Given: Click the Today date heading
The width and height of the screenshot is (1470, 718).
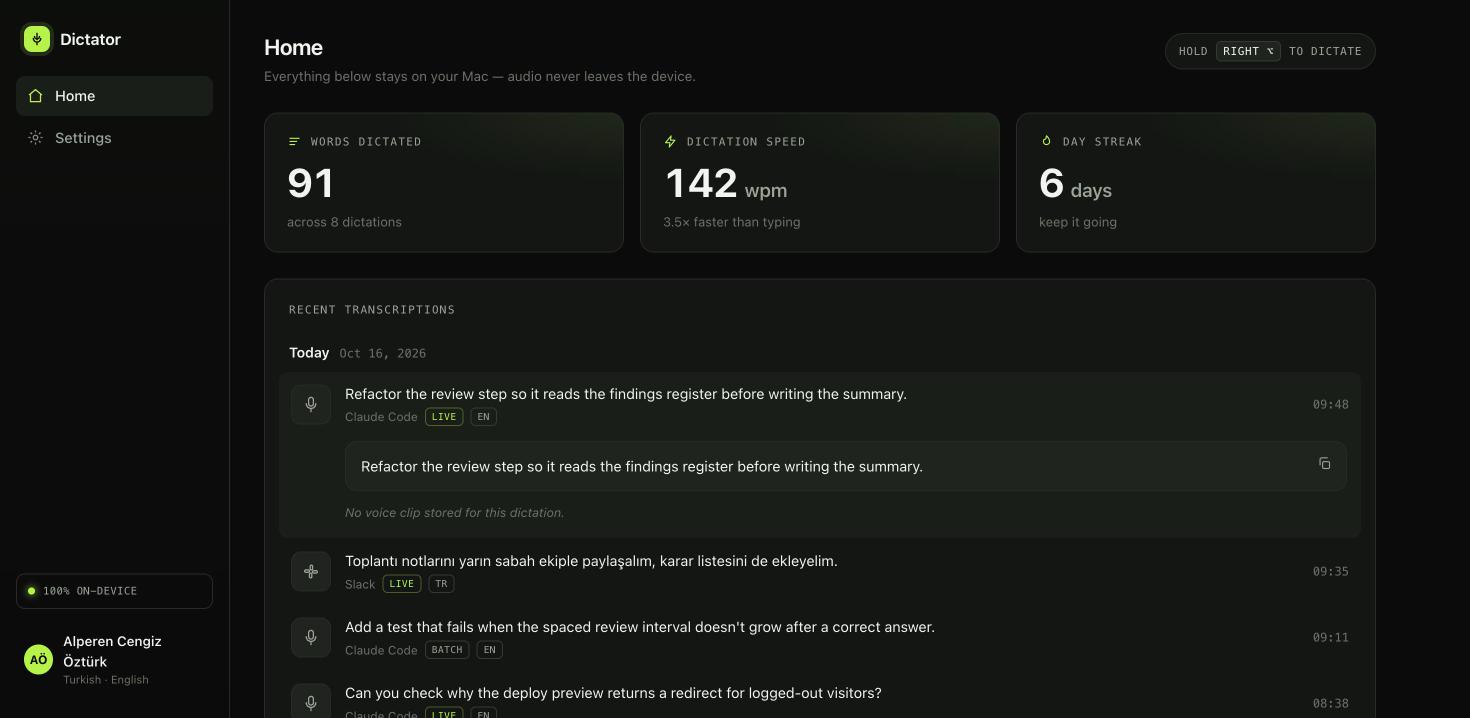Looking at the screenshot, I should pos(309,352).
